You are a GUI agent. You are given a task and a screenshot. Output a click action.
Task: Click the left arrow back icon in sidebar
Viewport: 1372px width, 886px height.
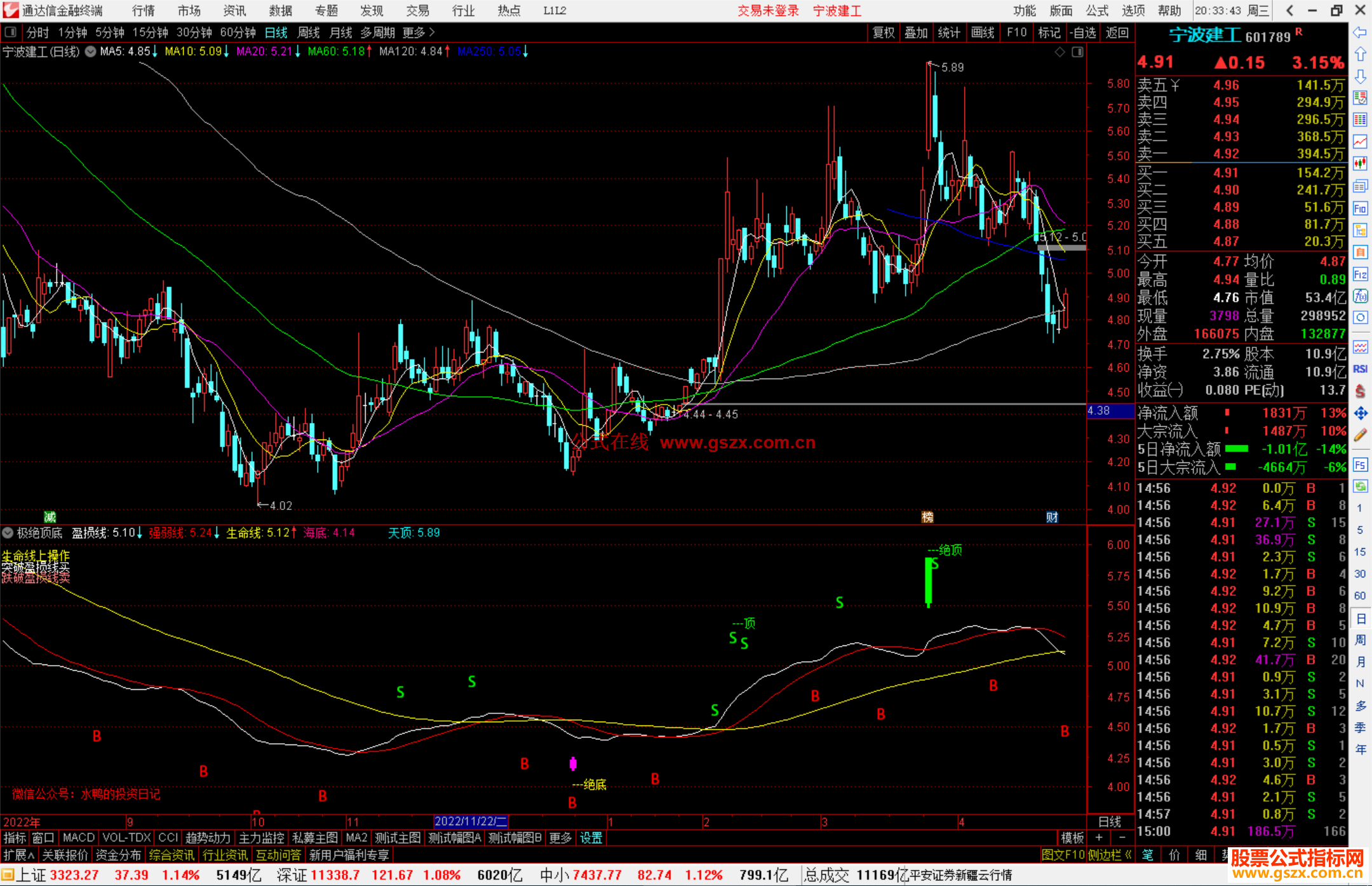pyautogui.click(x=1360, y=32)
